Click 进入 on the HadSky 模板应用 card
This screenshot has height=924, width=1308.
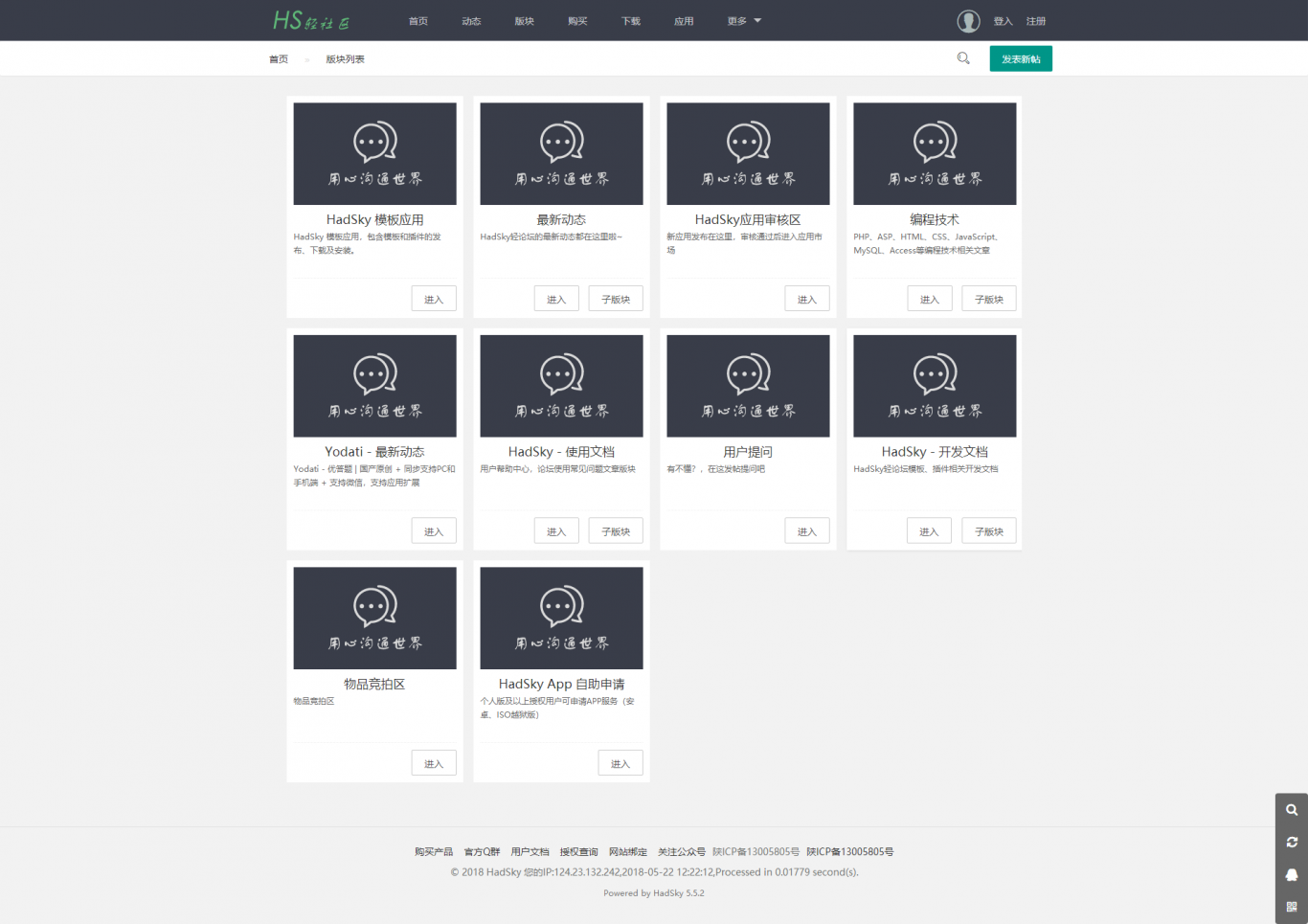tap(434, 299)
